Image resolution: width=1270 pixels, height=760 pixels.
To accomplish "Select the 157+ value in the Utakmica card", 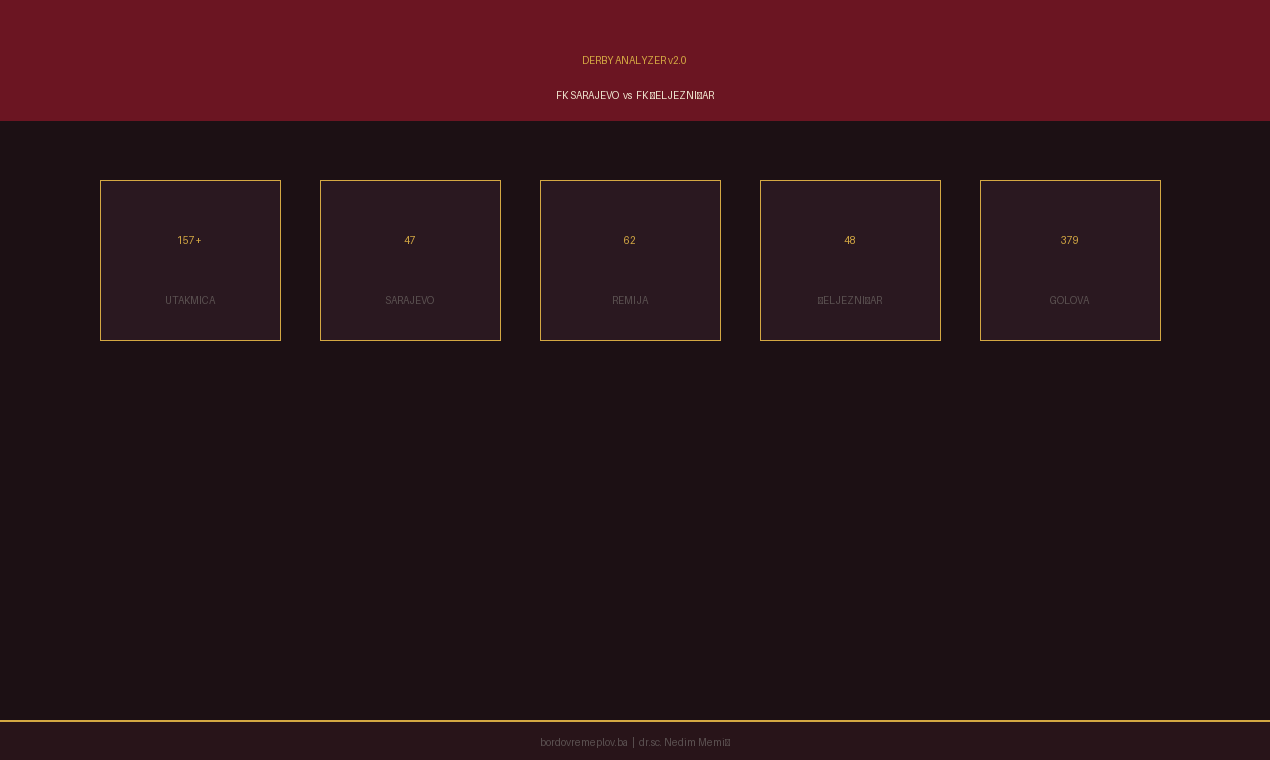I will pyautogui.click(x=190, y=241).
